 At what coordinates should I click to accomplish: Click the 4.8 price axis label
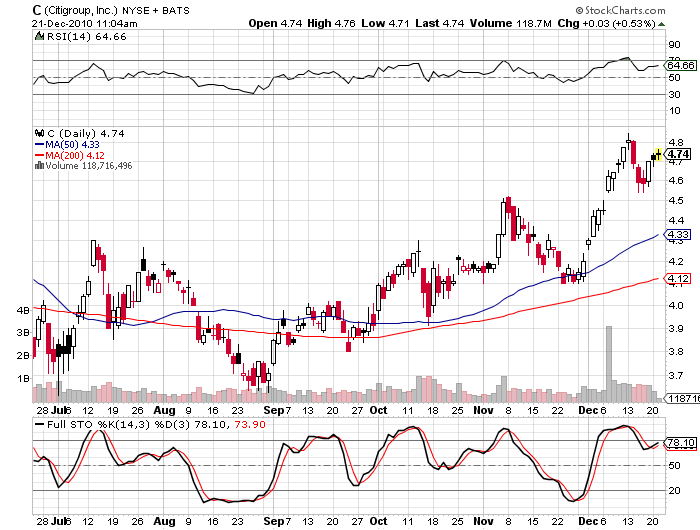tap(675, 143)
